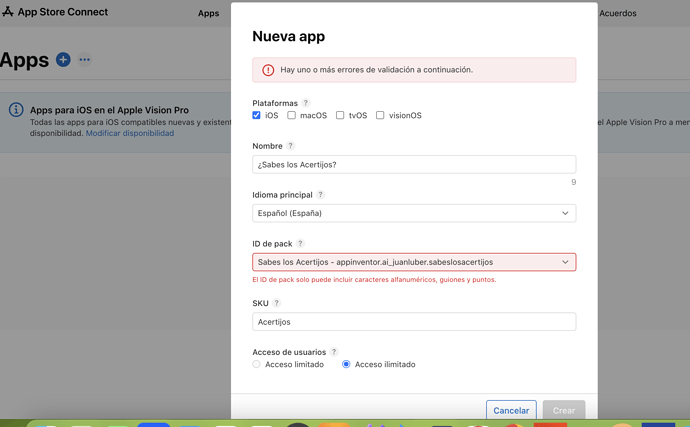Screen dimensions: 690x427
Task: Follow the Modificar disponibilidad link
Action: (x=129, y=133)
